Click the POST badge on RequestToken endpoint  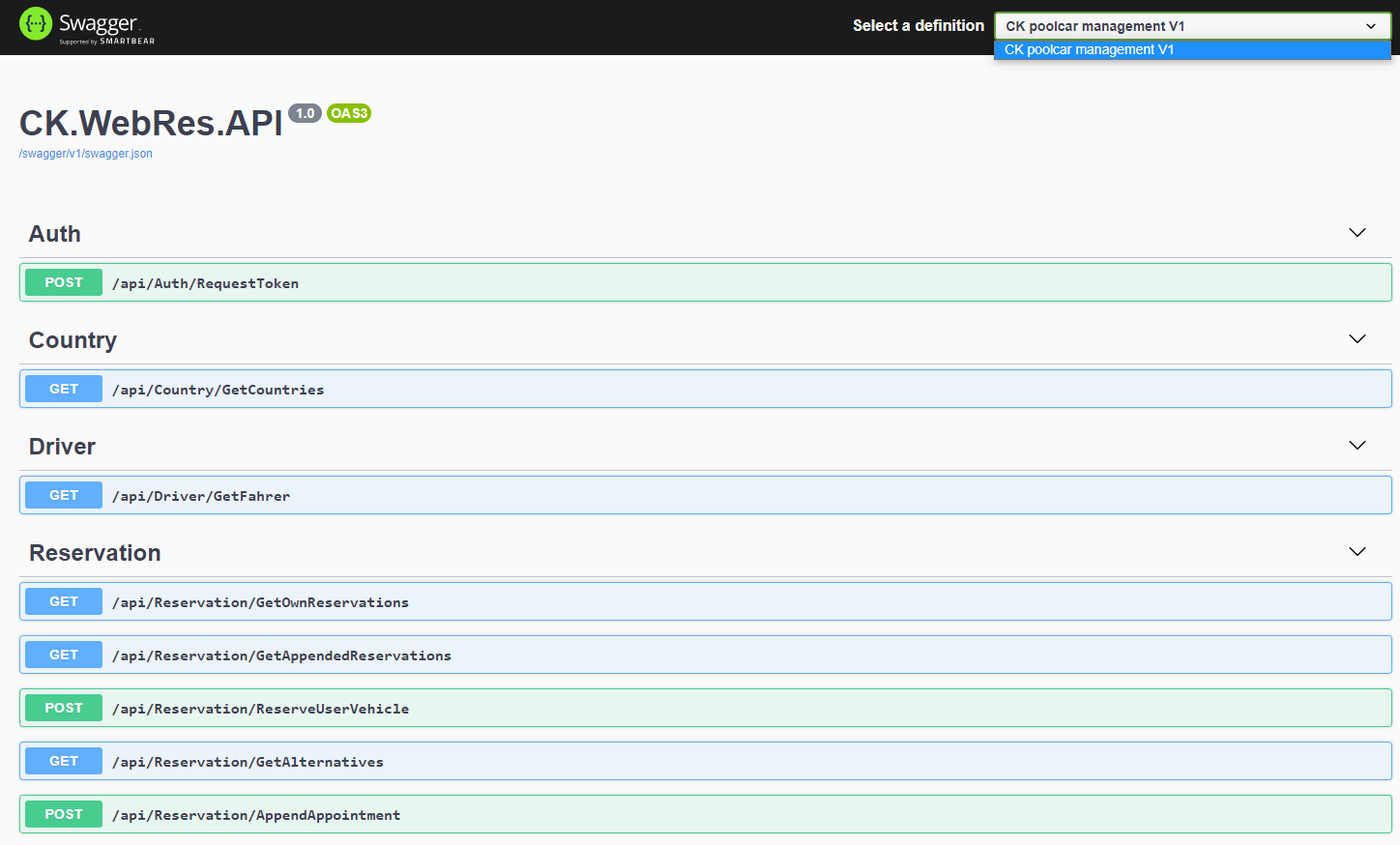[x=63, y=282]
